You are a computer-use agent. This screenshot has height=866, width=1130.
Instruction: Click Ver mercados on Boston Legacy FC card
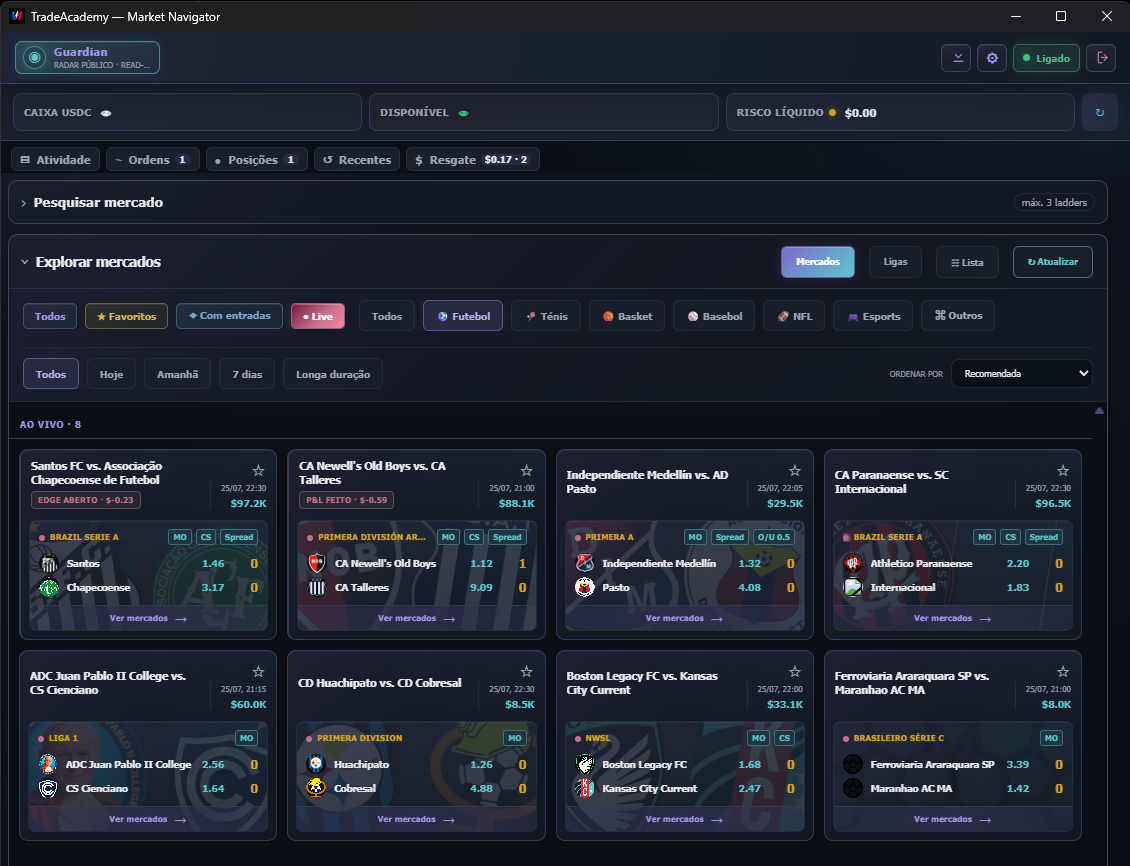click(x=684, y=819)
